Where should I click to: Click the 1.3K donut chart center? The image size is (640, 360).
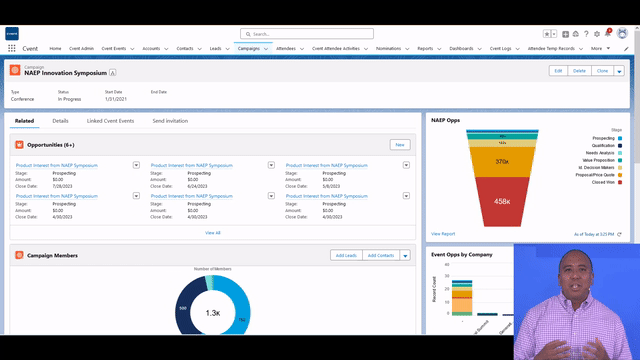(x=213, y=313)
